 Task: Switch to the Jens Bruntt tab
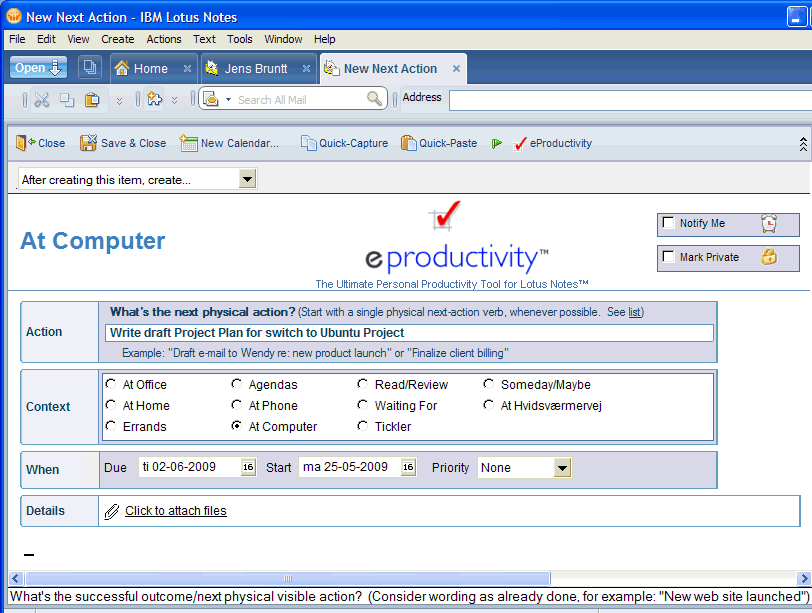[258, 68]
